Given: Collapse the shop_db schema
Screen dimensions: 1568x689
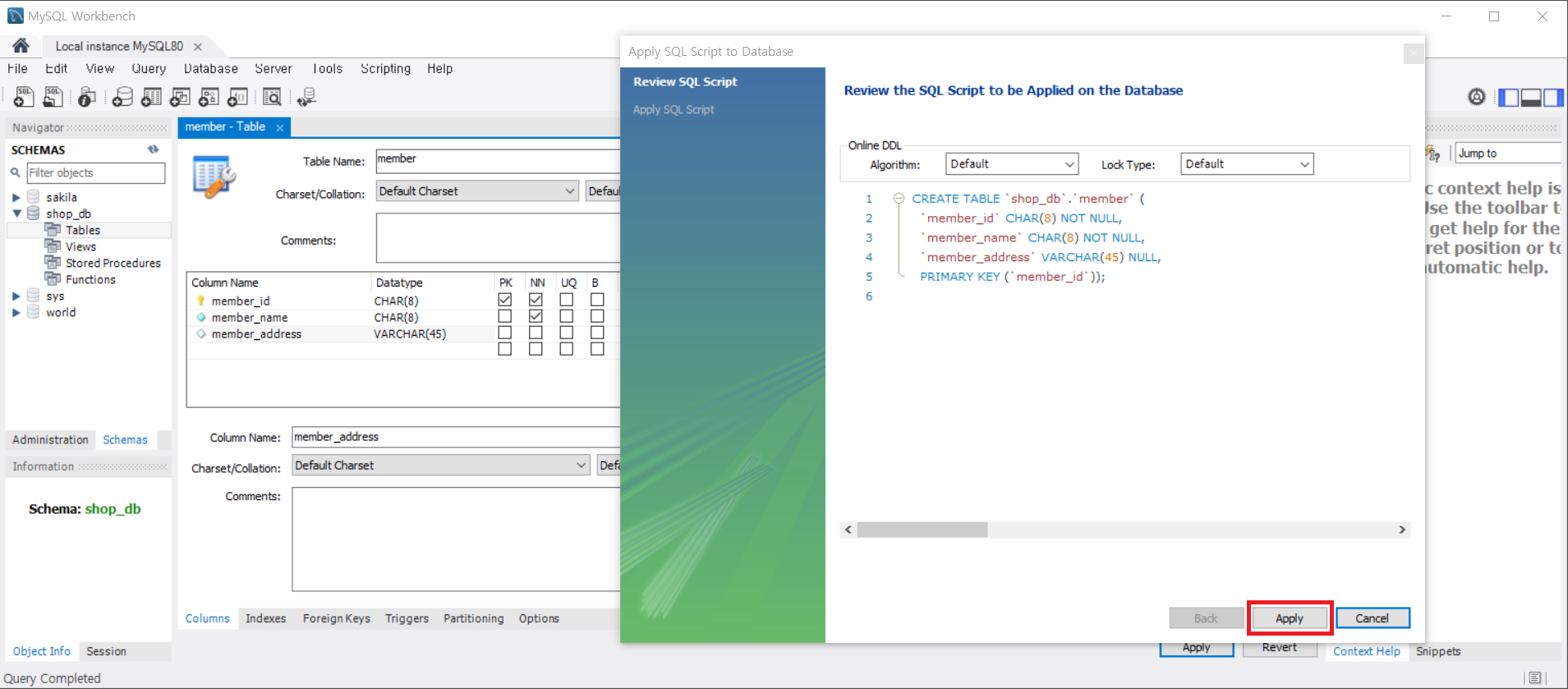Looking at the screenshot, I should click(16, 214).
